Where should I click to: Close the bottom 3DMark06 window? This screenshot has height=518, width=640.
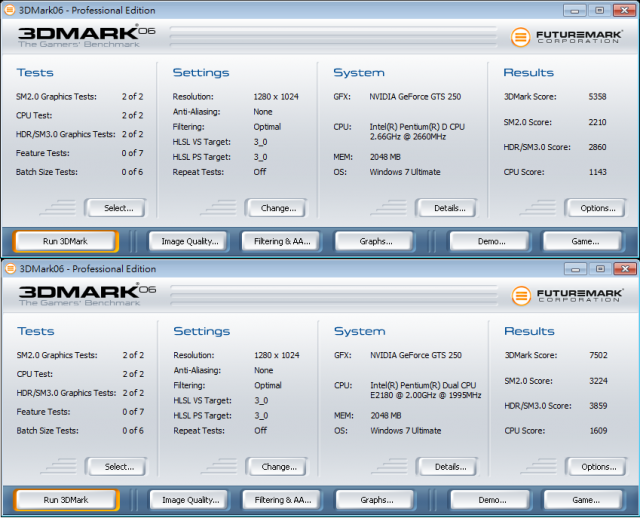click(625, 269)
